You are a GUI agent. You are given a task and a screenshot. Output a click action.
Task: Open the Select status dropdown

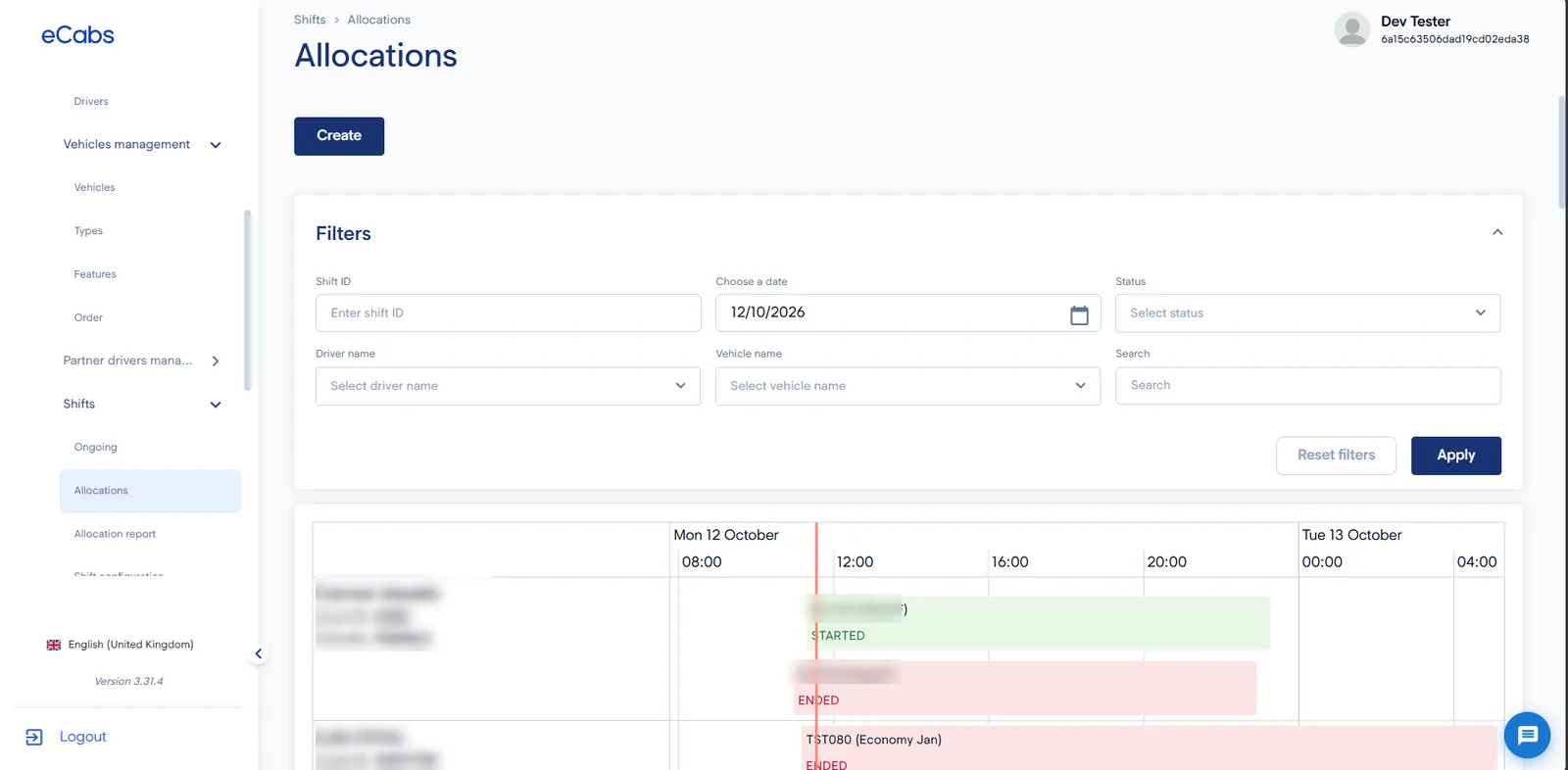(1307, 313)
